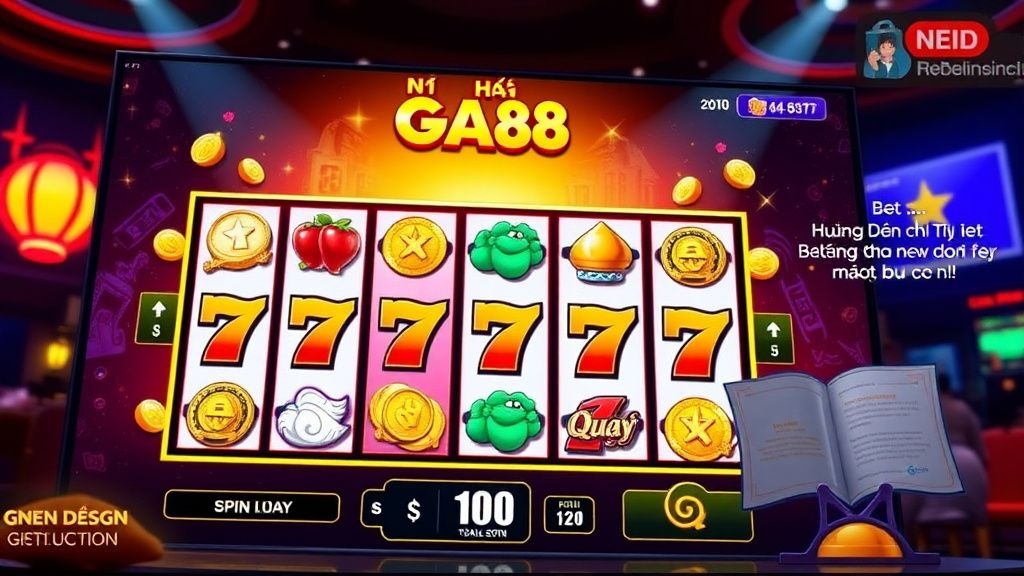This screenshot has height=576, width=1024.
Task: Click the dollar sign currency icon
Action: coord(413,510)
